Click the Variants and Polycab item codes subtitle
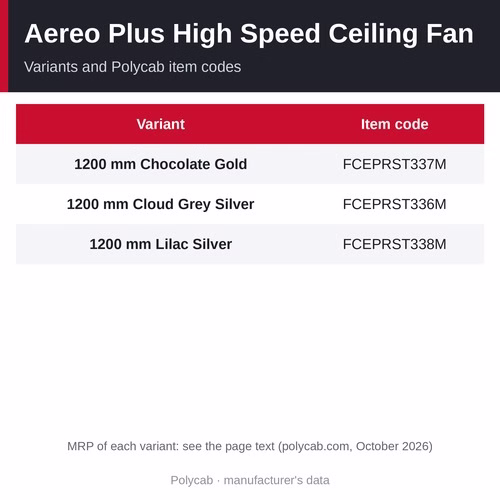The image size is (500, 500). click(132, 67)
